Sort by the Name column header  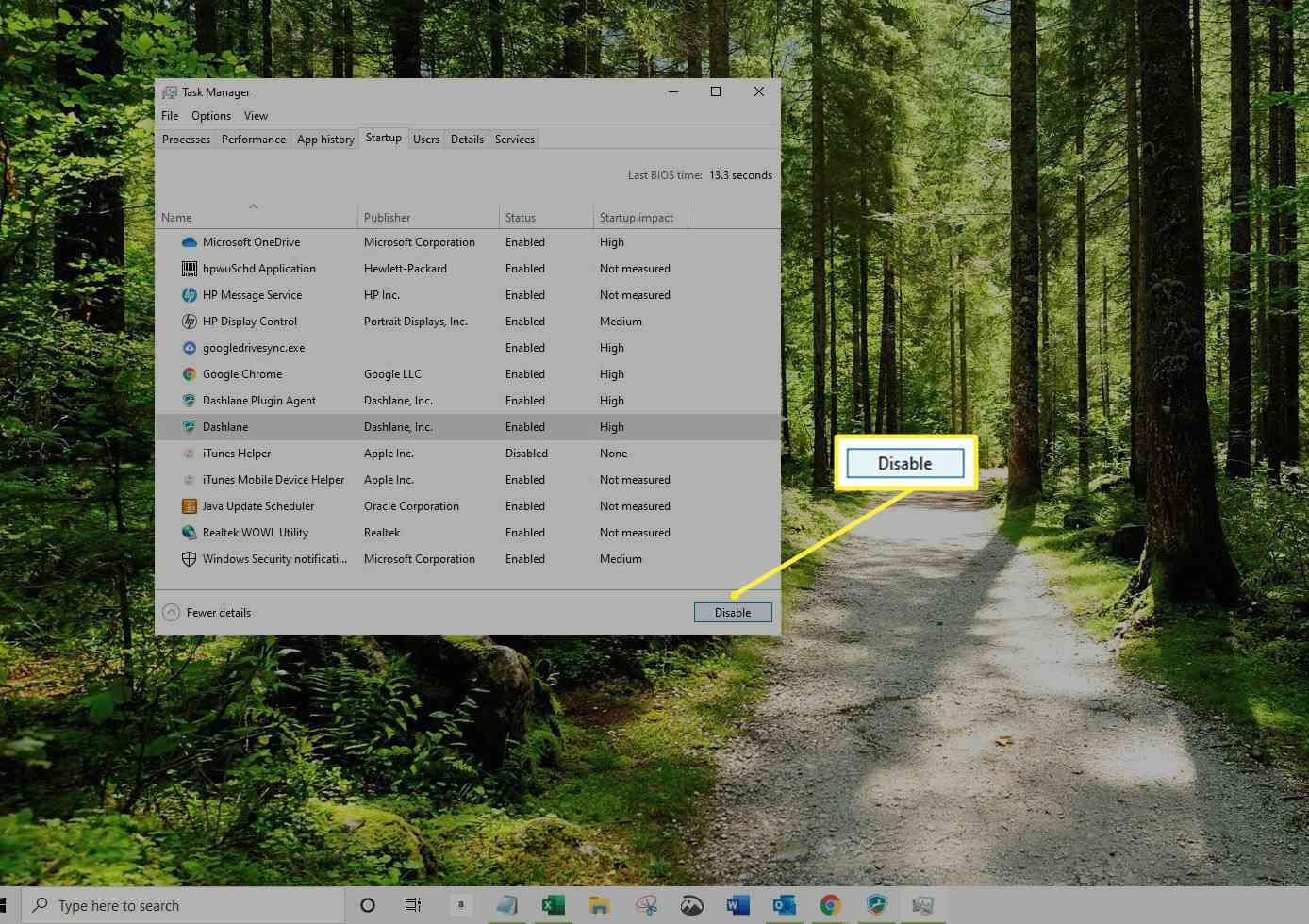[x=257, y=217]
